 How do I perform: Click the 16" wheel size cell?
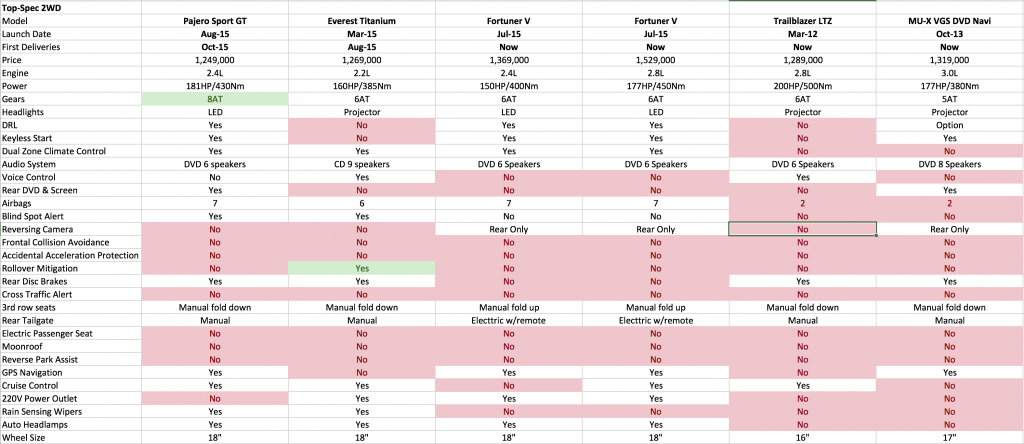coord(803,437)
